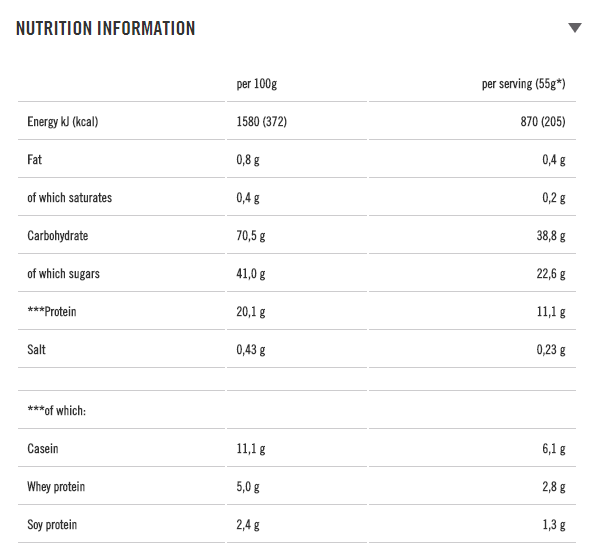This screenshot has width=597, height=555.
Task: Click the Casein row label
Action: click(x=43, y=448)
